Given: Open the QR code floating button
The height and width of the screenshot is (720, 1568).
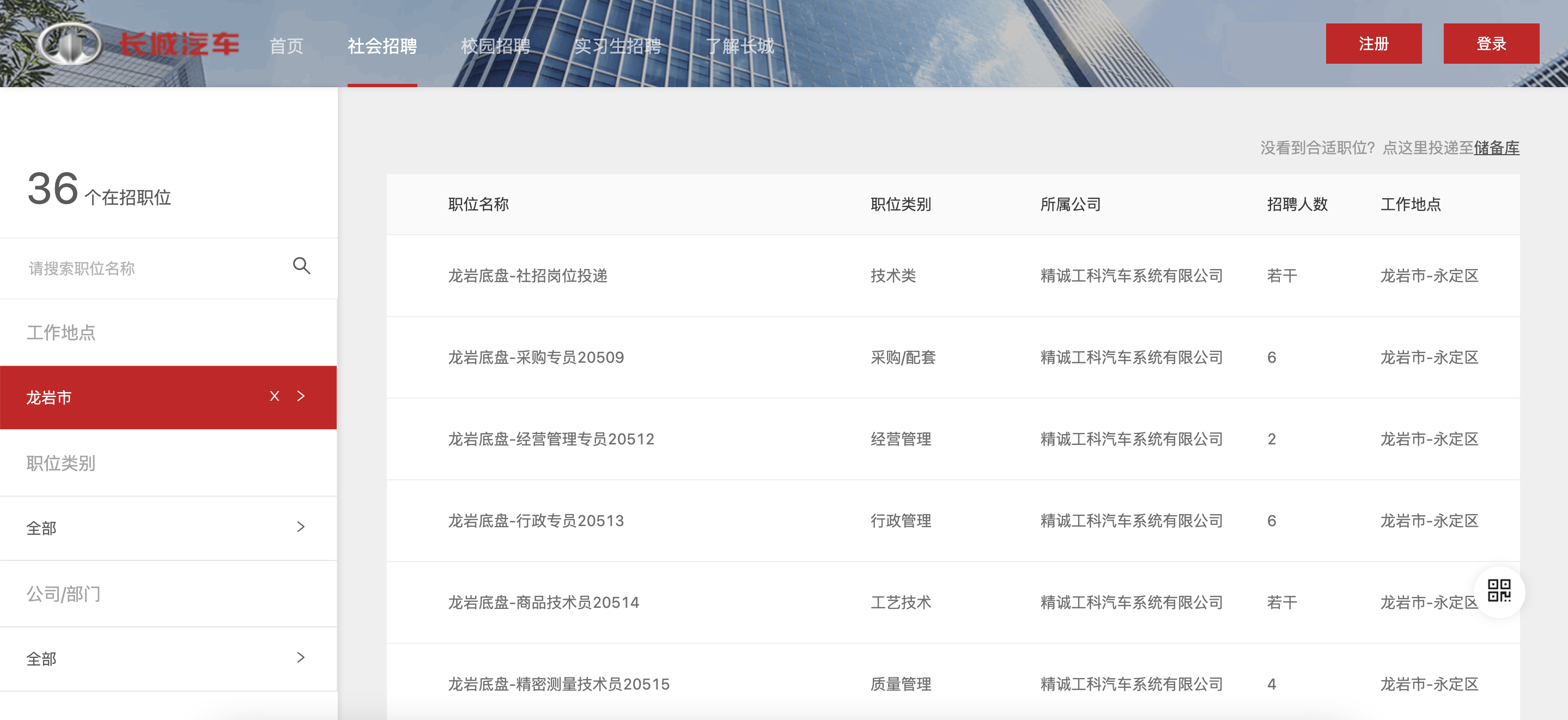Looking at the screenshot, I should point(1499,590).
